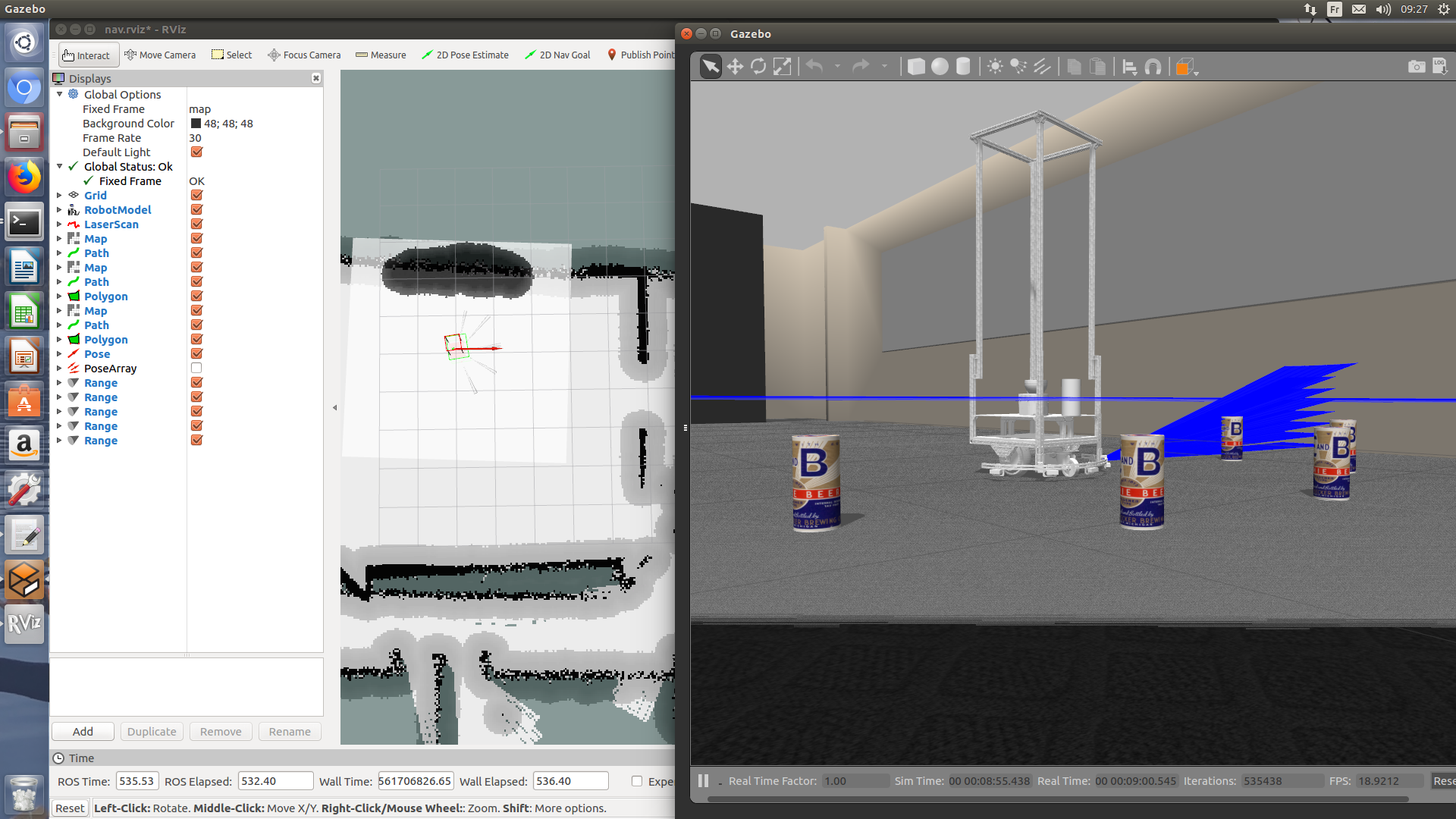Select the Gazebo selection mode arrow tool
Screen dimensions: 1456x819
(x=711, y=67)
